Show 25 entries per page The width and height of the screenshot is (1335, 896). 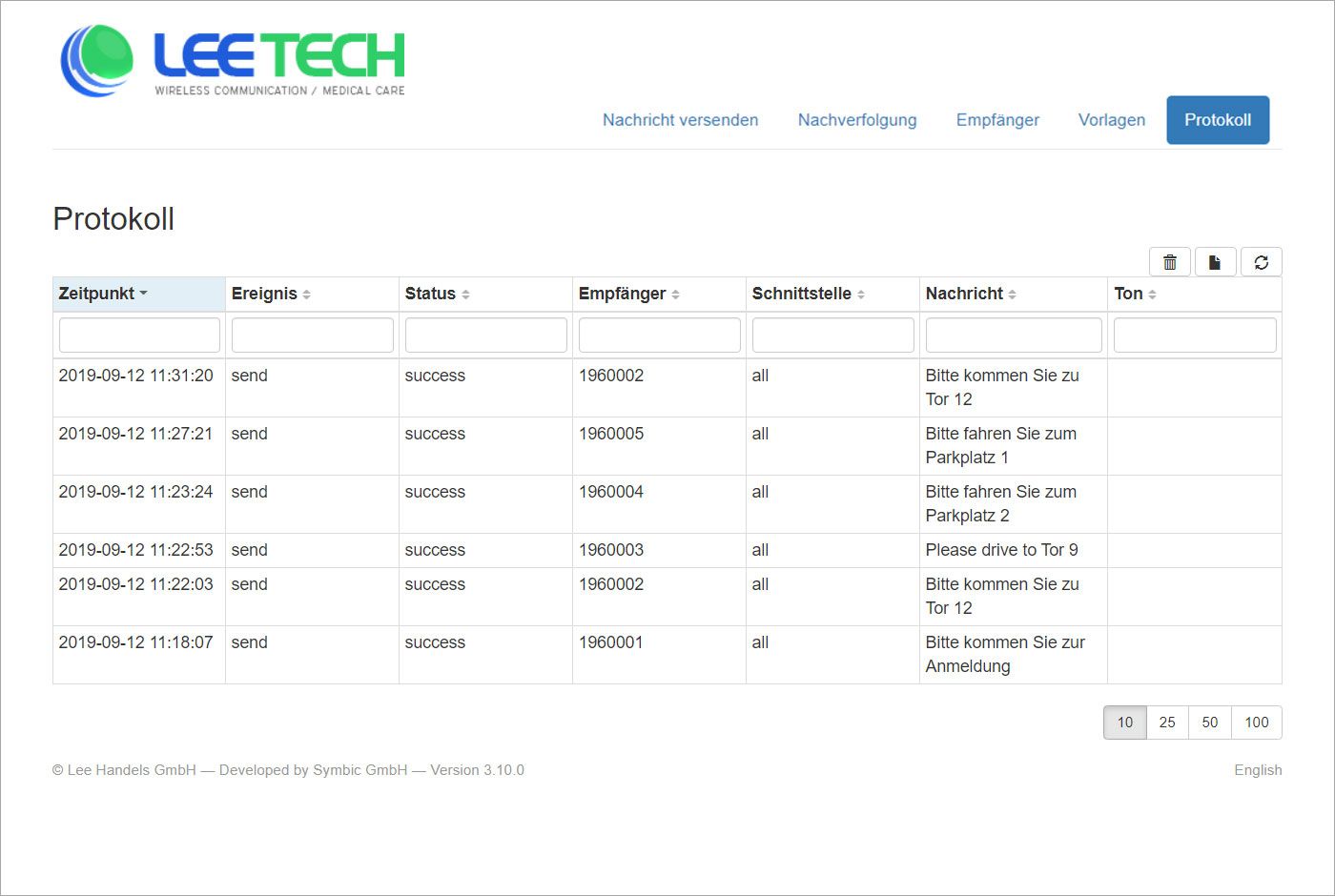coord(1166,723)
